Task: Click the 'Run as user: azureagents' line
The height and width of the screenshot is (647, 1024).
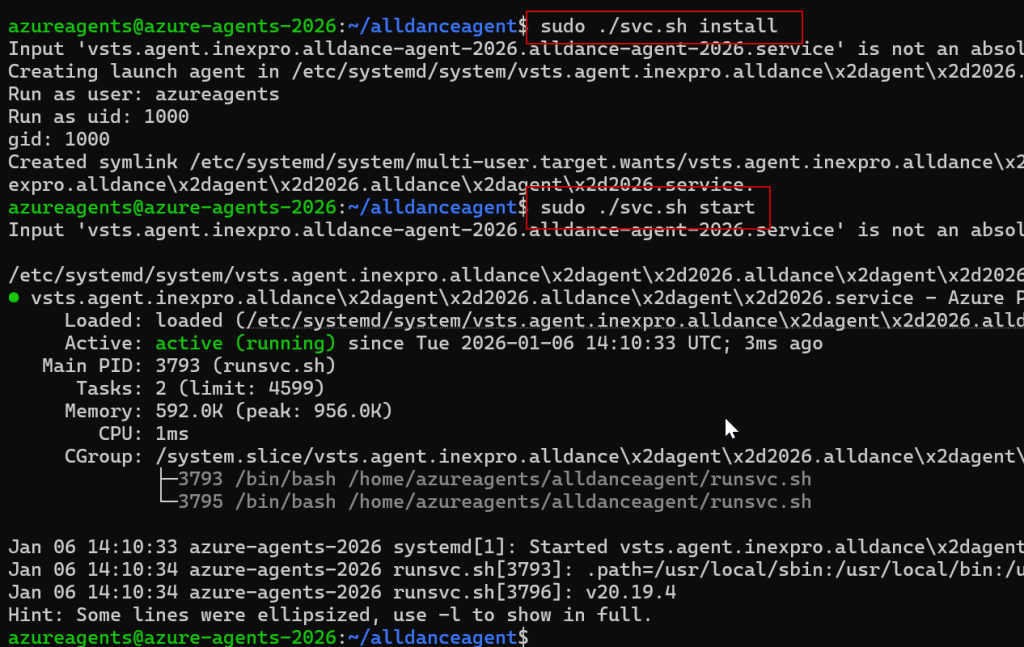Action: pyautogui.click(x=144, y=94)
